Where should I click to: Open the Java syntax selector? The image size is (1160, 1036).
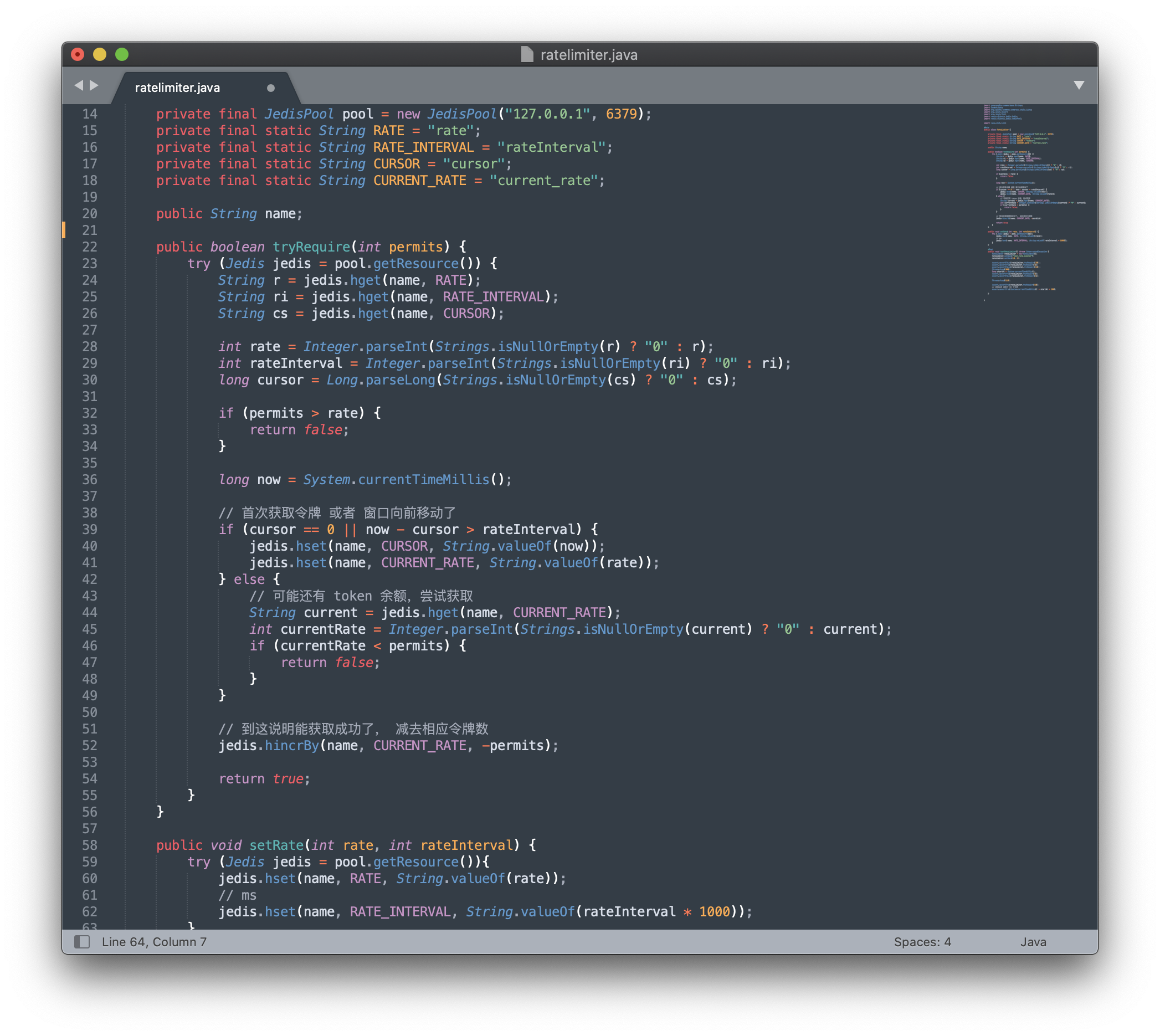1033,941
